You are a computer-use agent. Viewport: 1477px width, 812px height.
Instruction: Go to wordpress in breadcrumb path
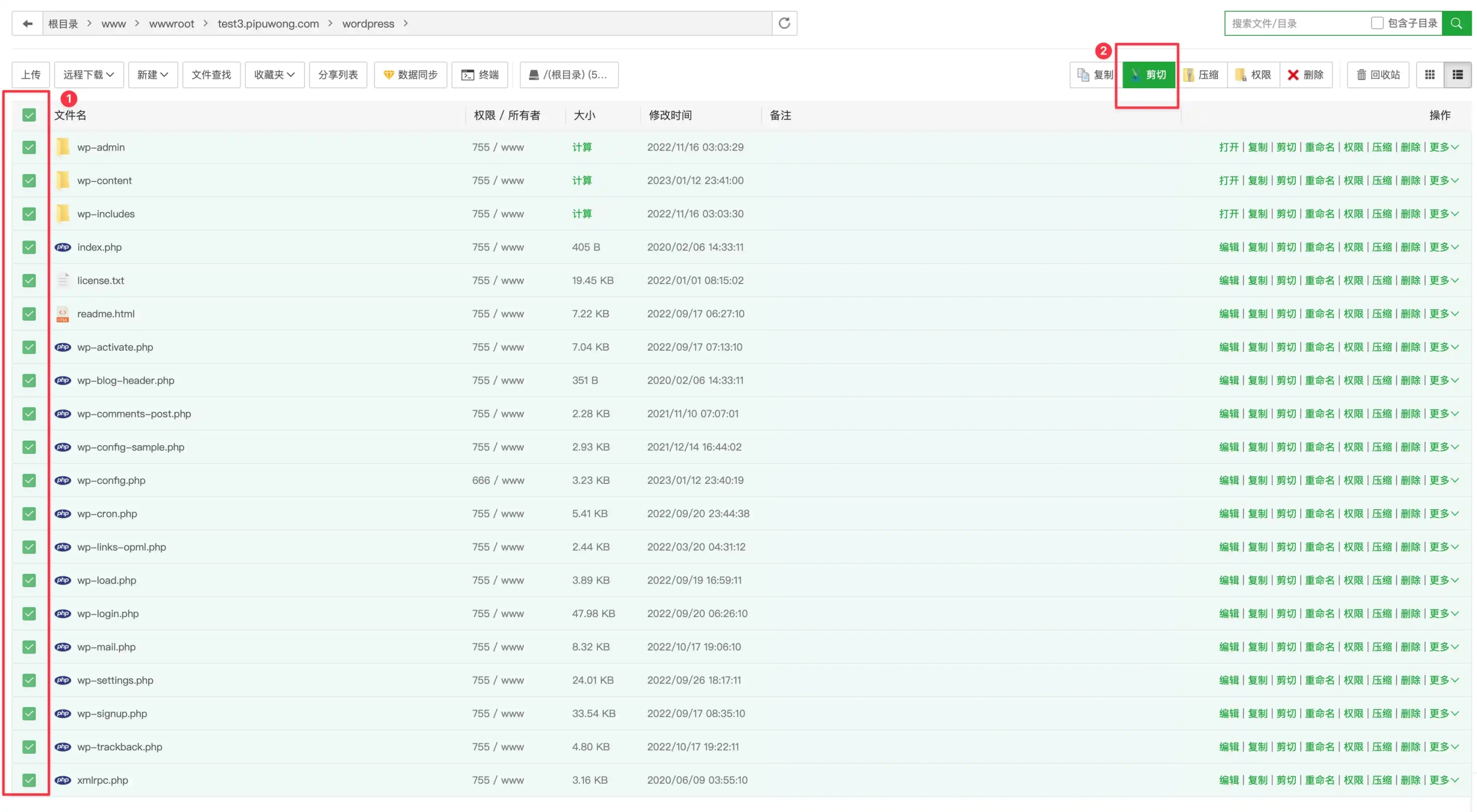(368, 24)
